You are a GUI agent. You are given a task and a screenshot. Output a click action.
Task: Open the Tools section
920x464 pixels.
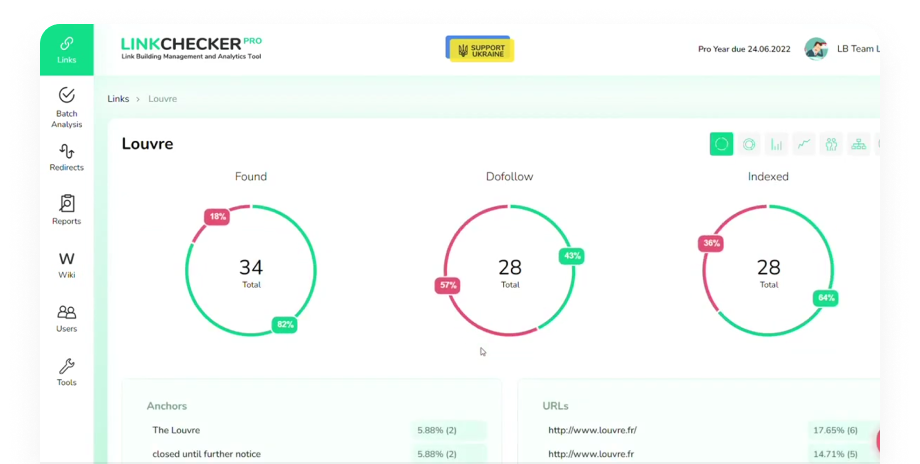(66, 372)
